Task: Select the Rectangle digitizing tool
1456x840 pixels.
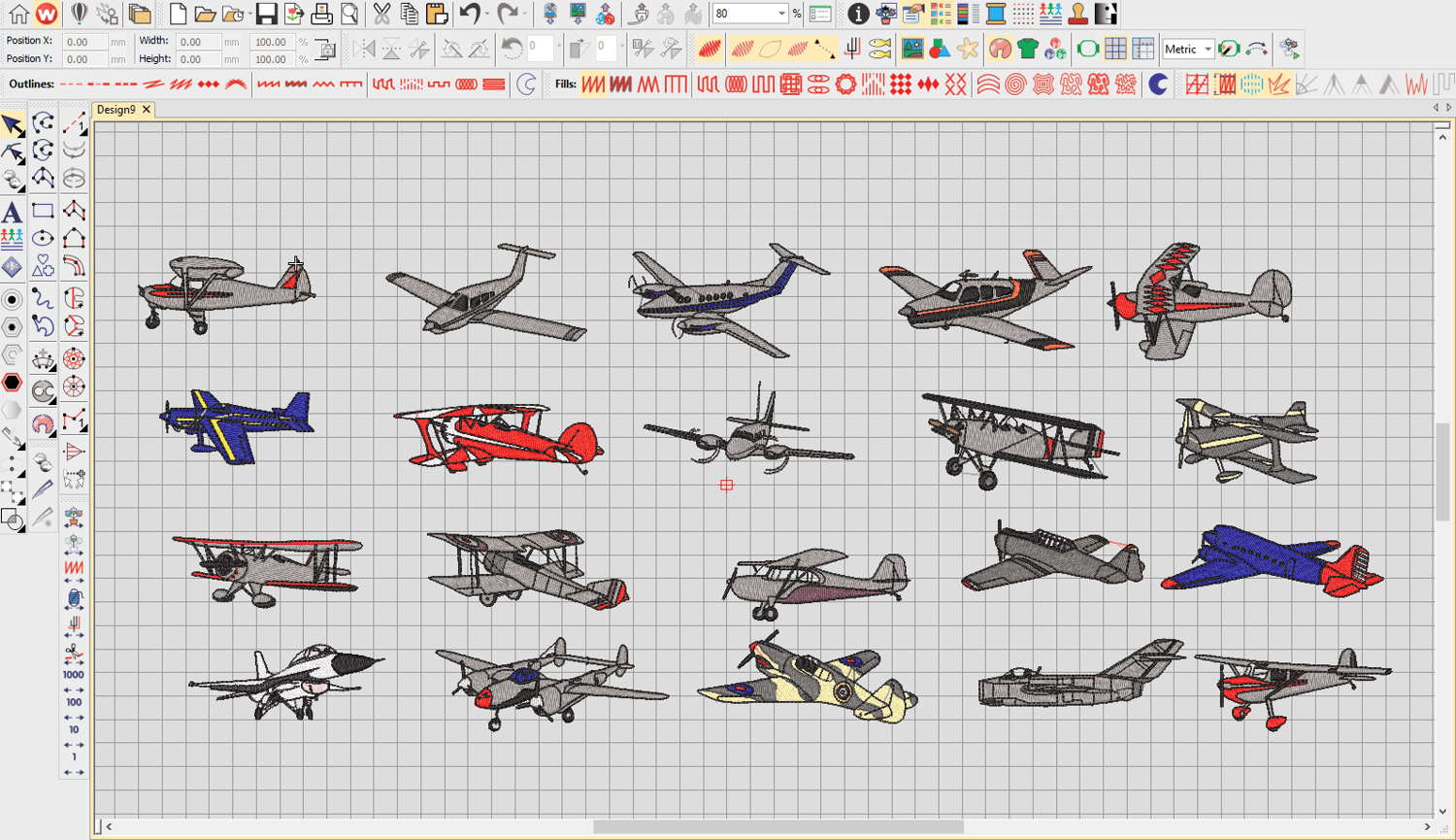Action: click(x=43, y=211)
